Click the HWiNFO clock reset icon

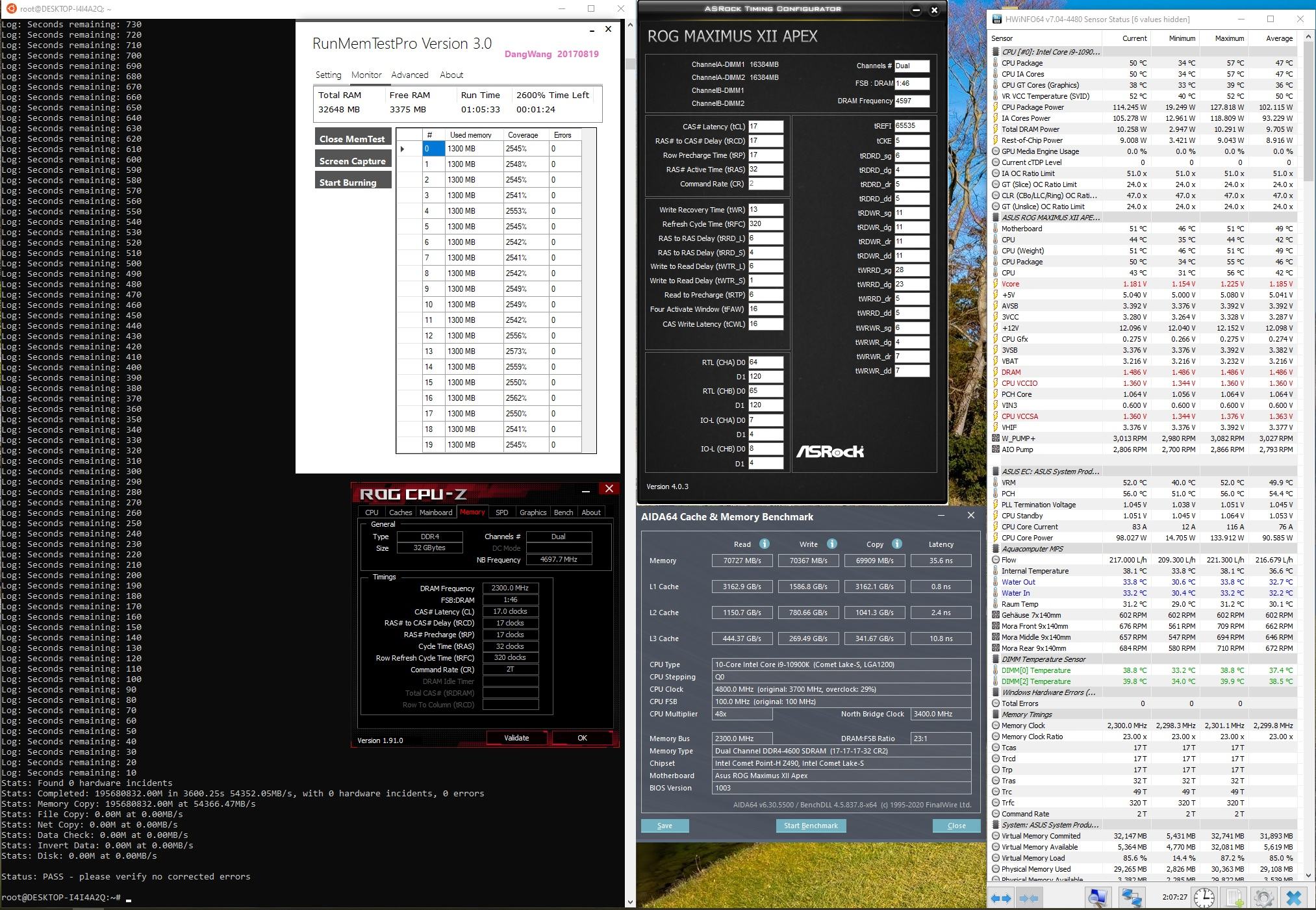click(1204, 898)
